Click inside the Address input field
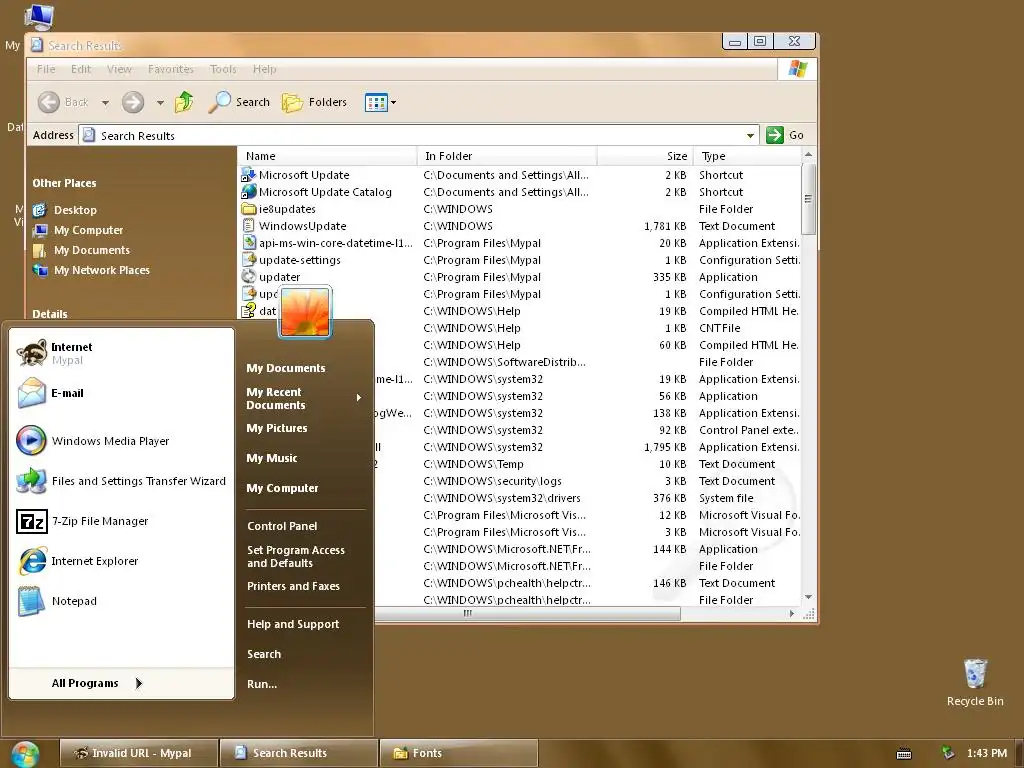The image size is (1024, 768). point(418,135)
